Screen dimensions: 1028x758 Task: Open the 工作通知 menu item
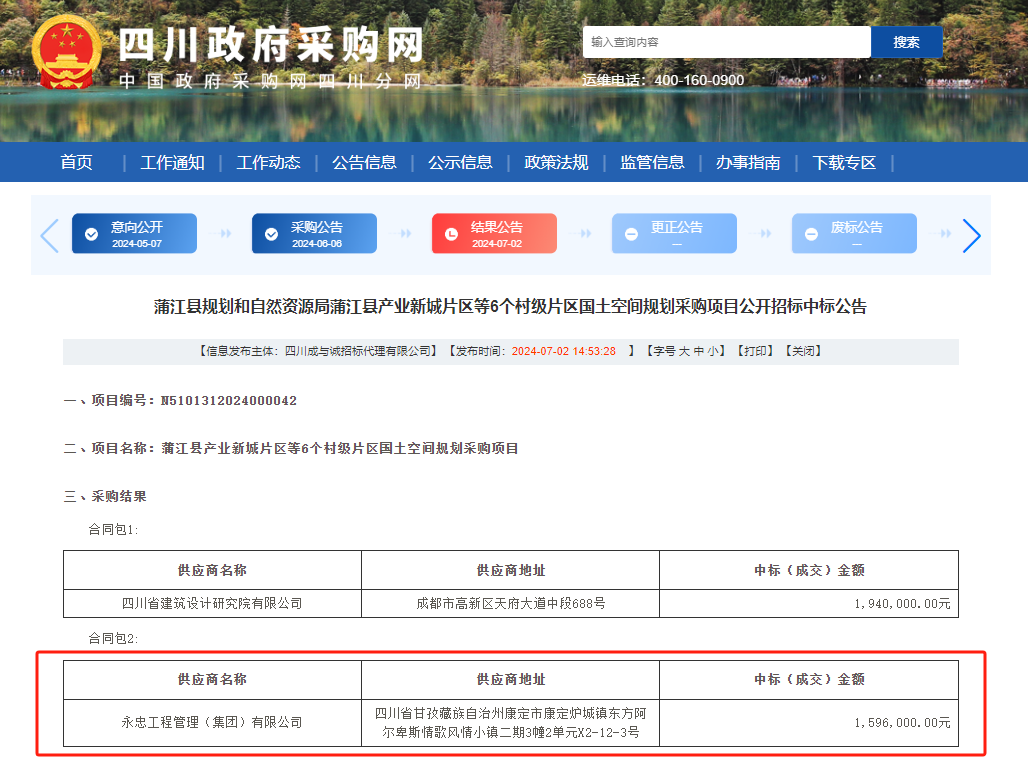coord(172,163)
